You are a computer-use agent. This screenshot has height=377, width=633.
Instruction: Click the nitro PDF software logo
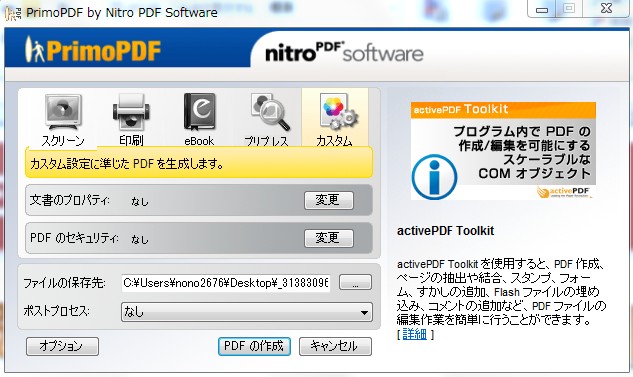pos(344,52)
